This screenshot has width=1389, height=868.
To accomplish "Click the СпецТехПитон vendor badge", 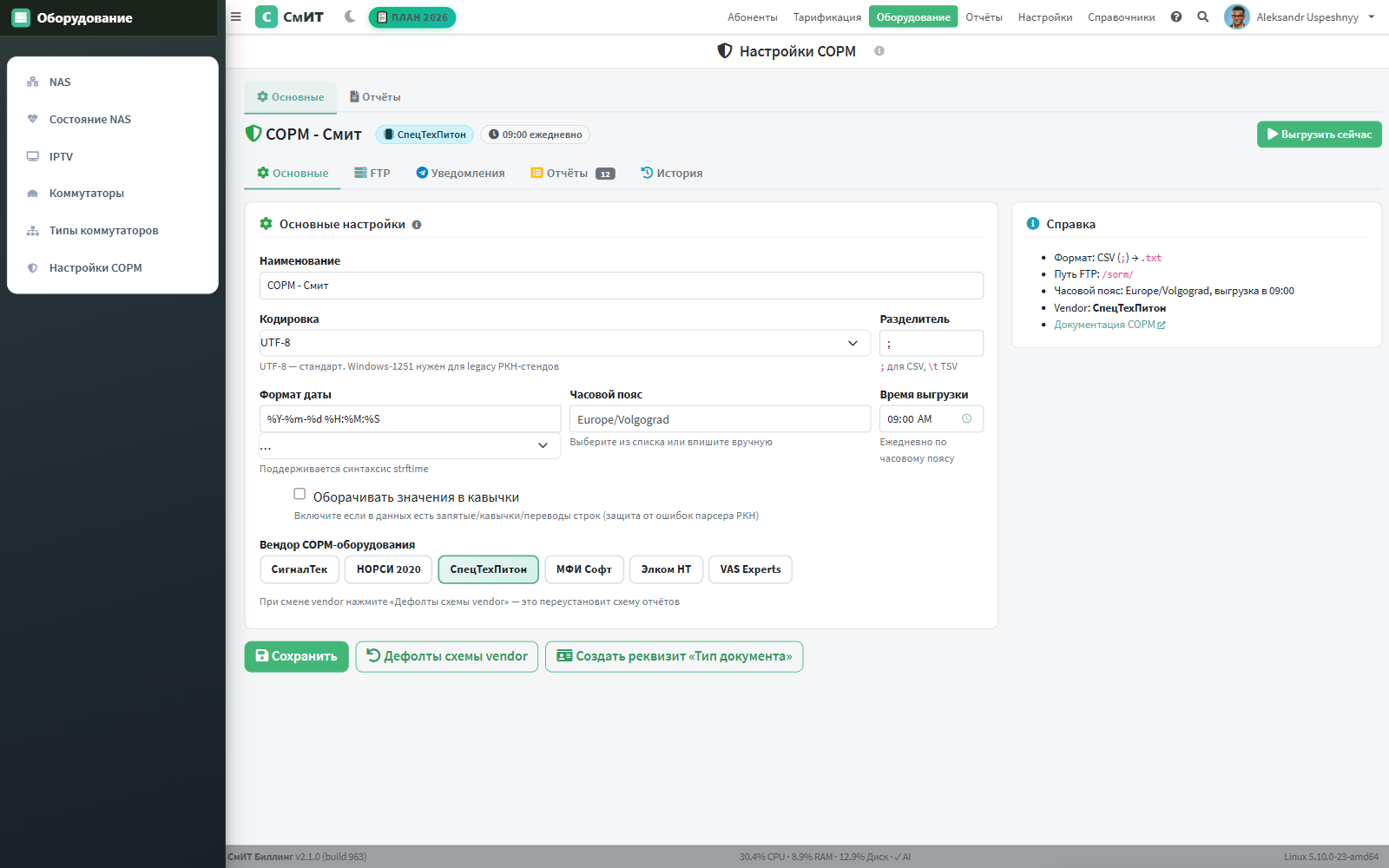I will [x=425, y=135].
